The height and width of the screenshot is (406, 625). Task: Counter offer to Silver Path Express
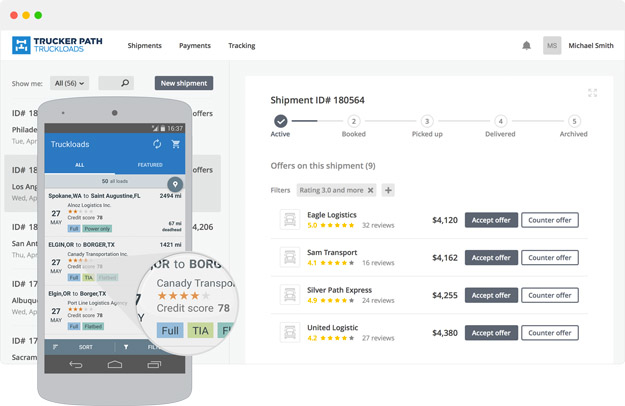coord(550,295)
